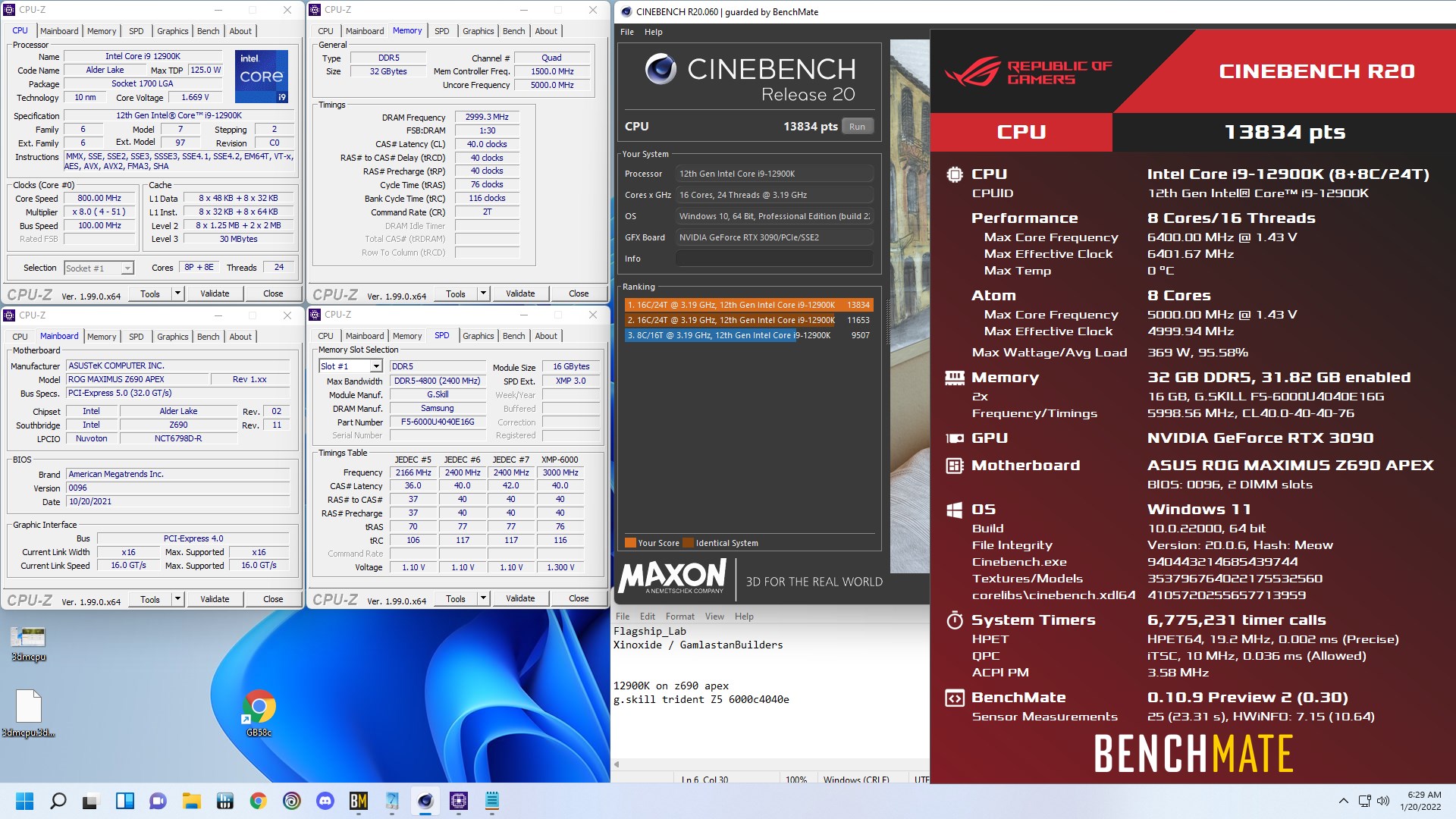The image size is (1456, 819).
Task: Open Tools dropdown arrow in the CPU-tab CPU-Z window
Action: pyautogui.click(x=177, y=293)
